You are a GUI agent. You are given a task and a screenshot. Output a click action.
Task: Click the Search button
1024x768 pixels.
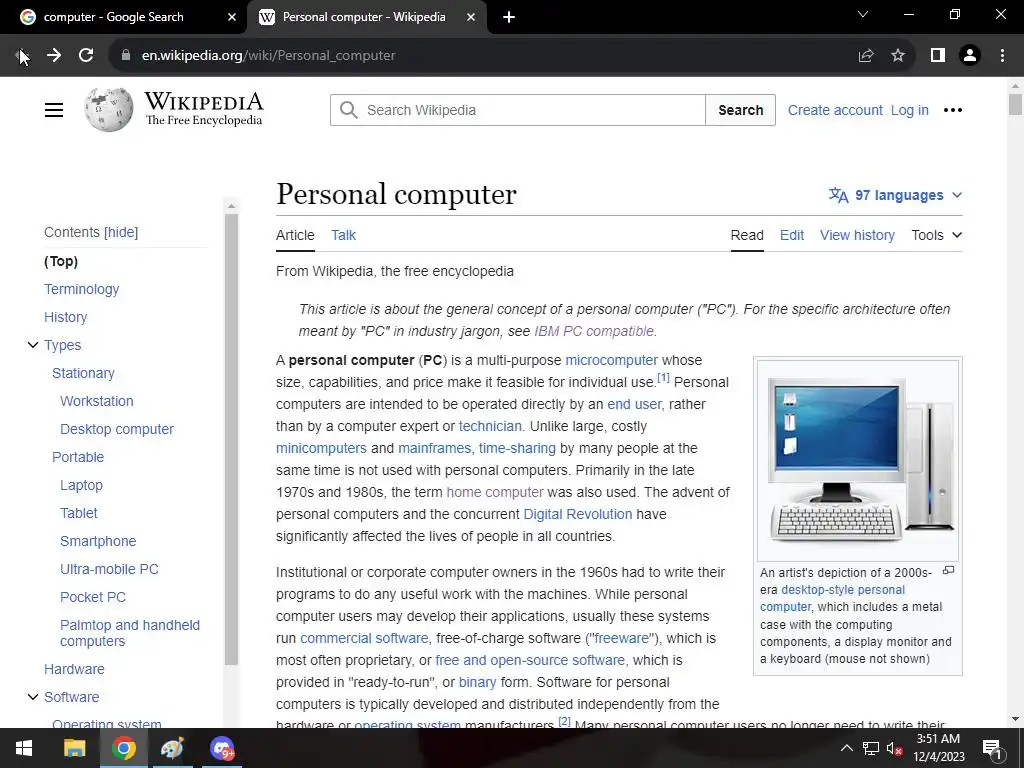[x=741, y=110]
